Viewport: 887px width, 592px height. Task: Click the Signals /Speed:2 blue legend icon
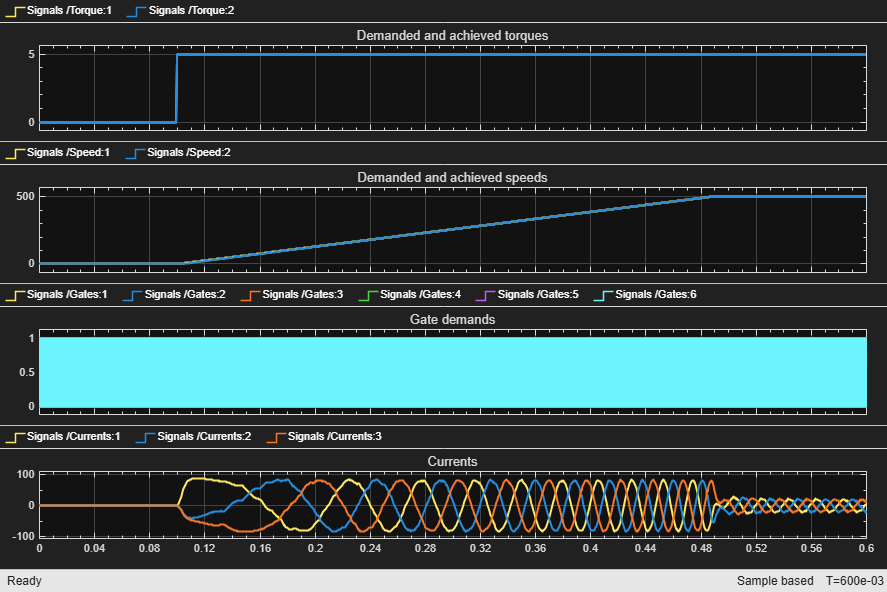pyautogui.click(x=132, y=153)
